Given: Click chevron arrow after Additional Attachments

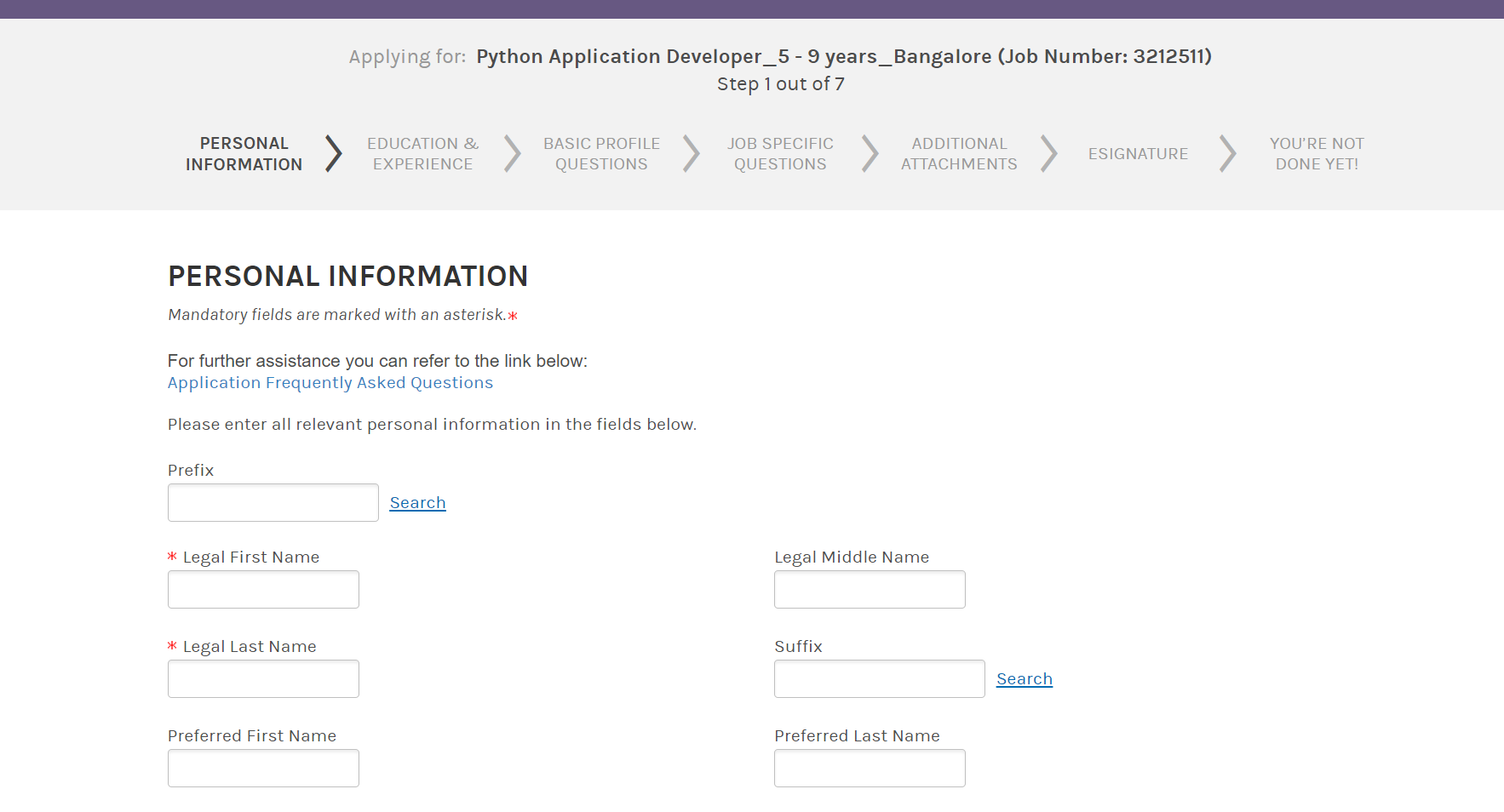Looking at the screenshot, I should (1048, 154).
